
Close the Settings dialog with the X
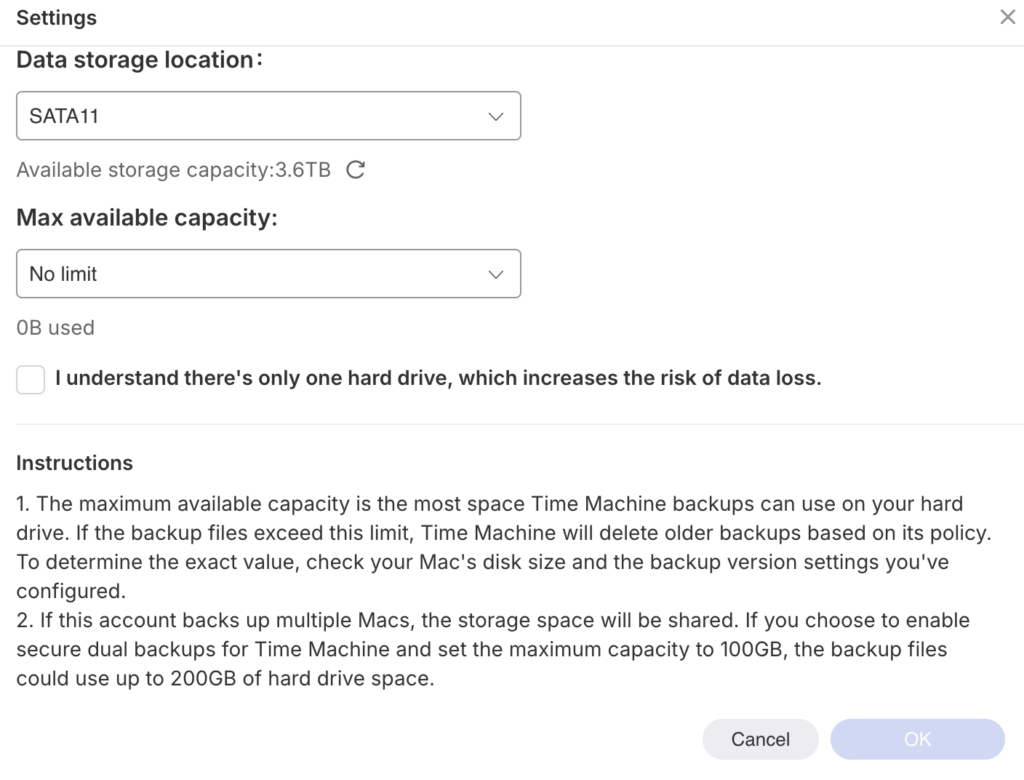click(1007, 18)
